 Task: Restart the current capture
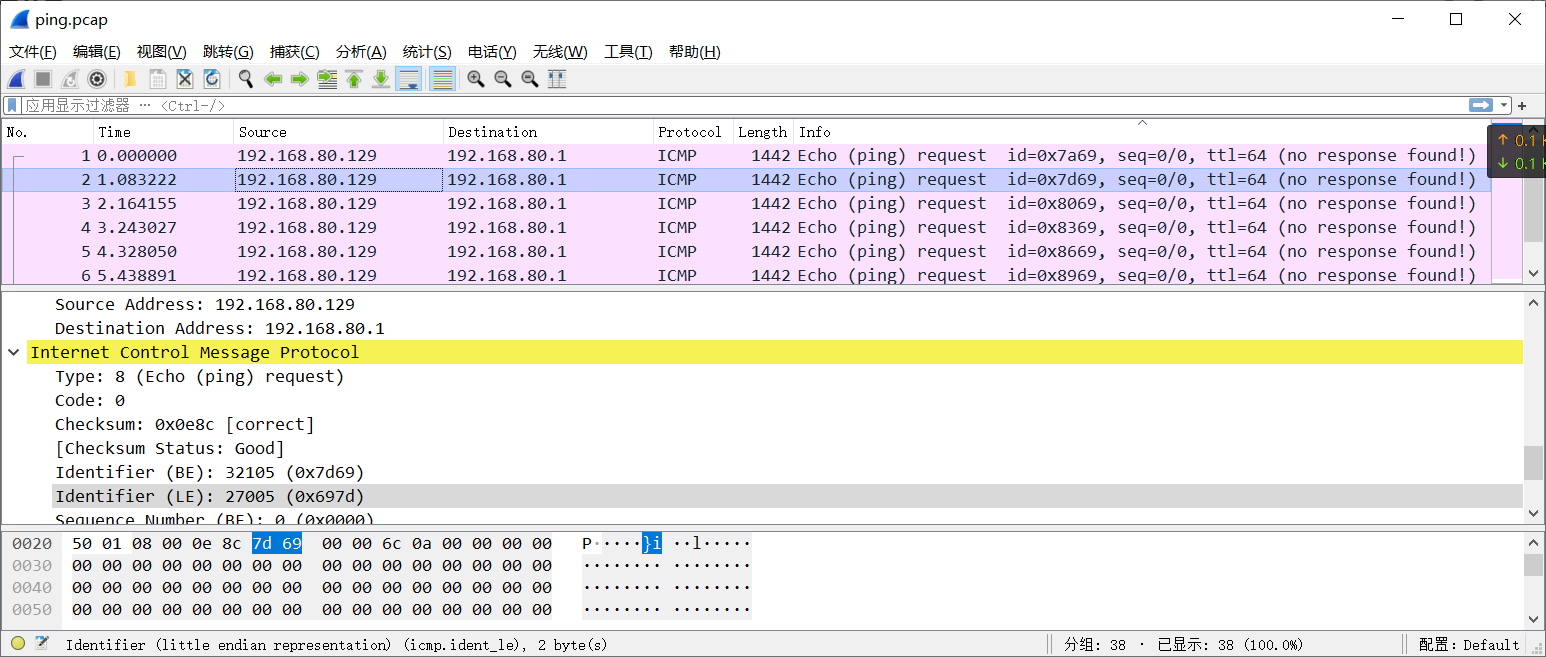click(69, 79)
